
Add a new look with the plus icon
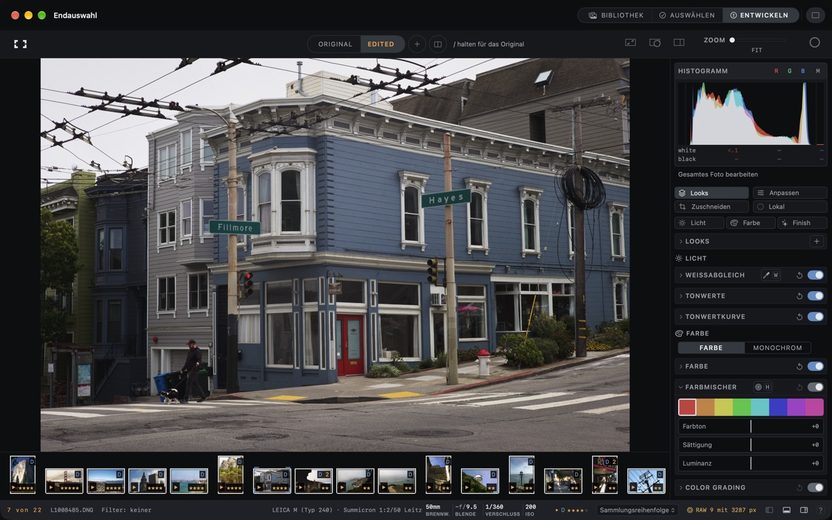coord(817,241)
